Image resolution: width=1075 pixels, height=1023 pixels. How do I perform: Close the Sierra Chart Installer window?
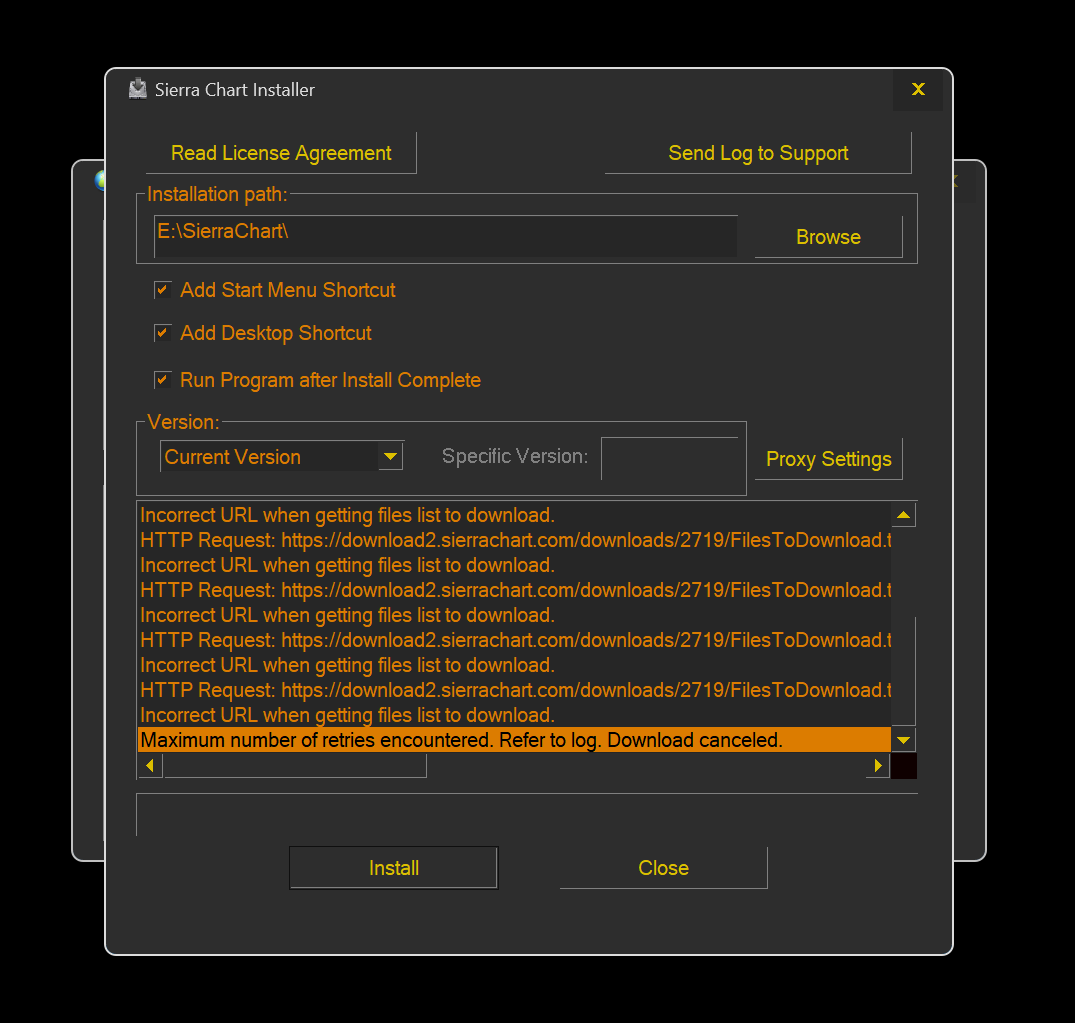(x=918, y=89)
